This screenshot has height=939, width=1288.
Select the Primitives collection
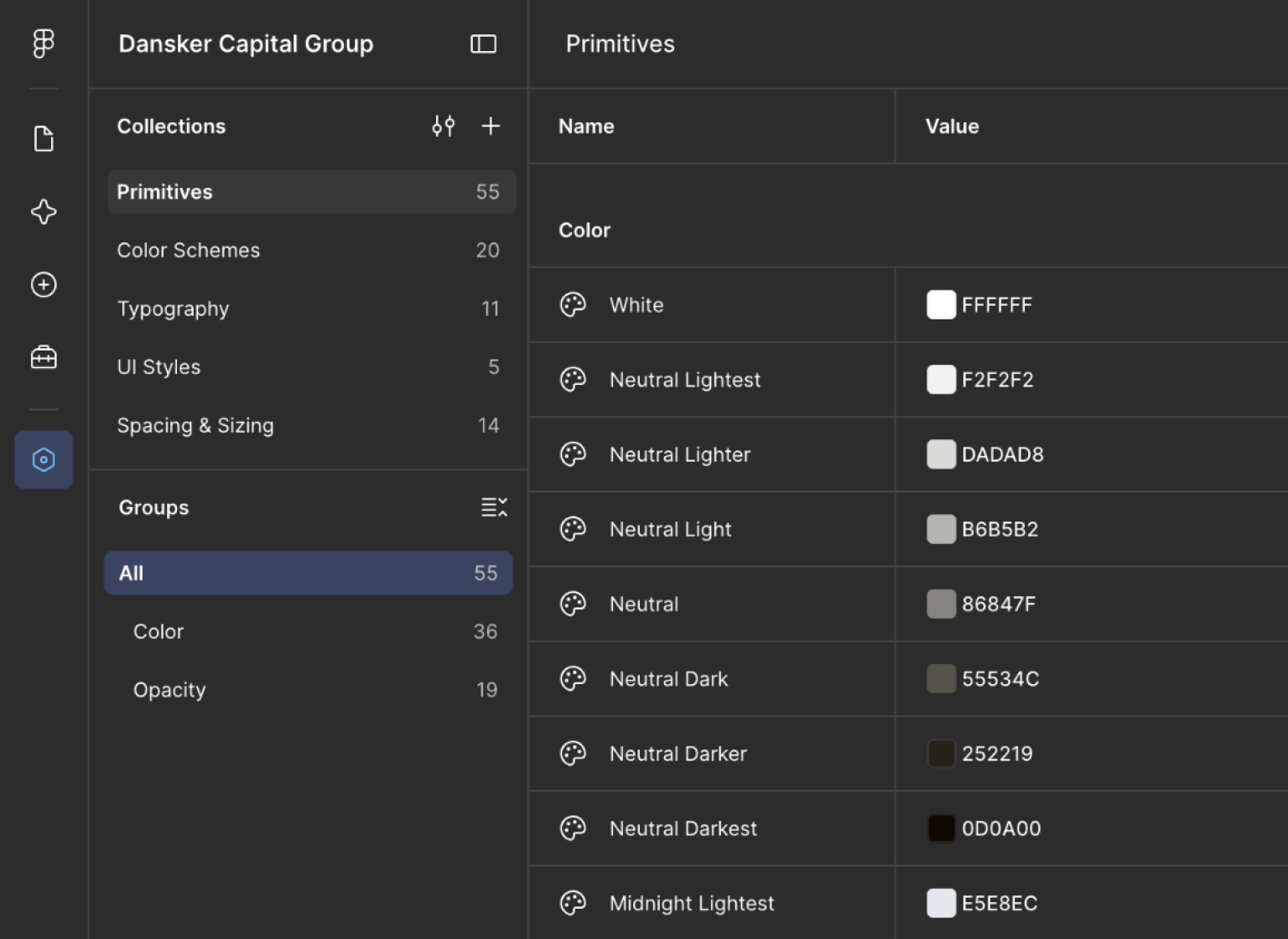pos(311,192)
